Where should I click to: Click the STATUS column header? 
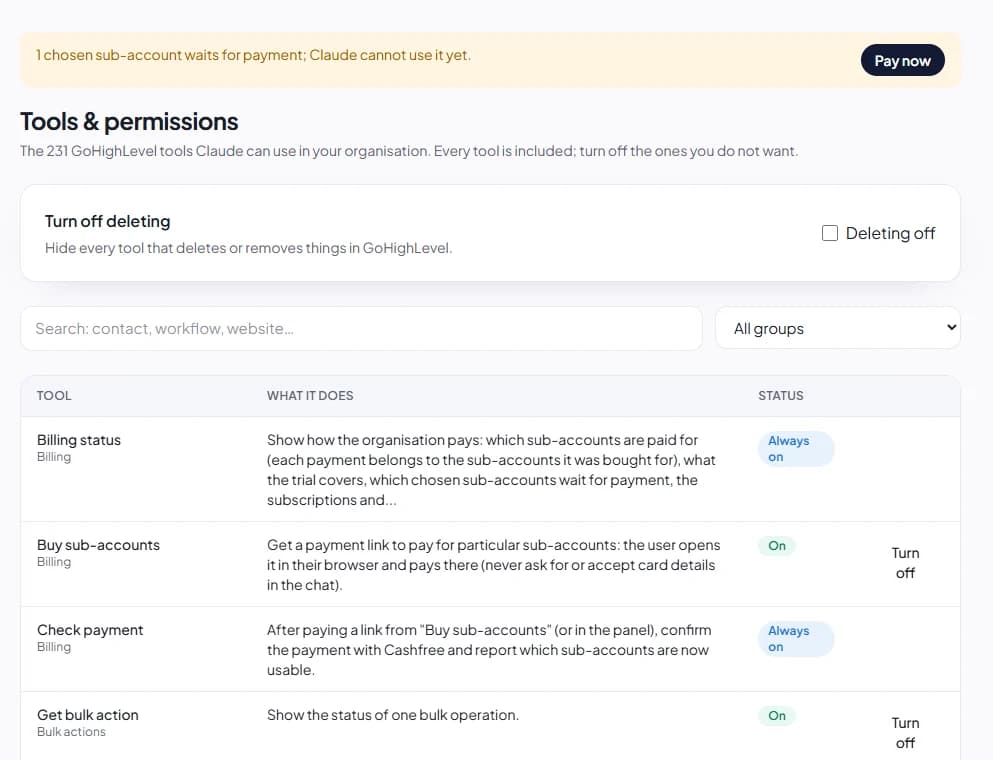point(780,396)
